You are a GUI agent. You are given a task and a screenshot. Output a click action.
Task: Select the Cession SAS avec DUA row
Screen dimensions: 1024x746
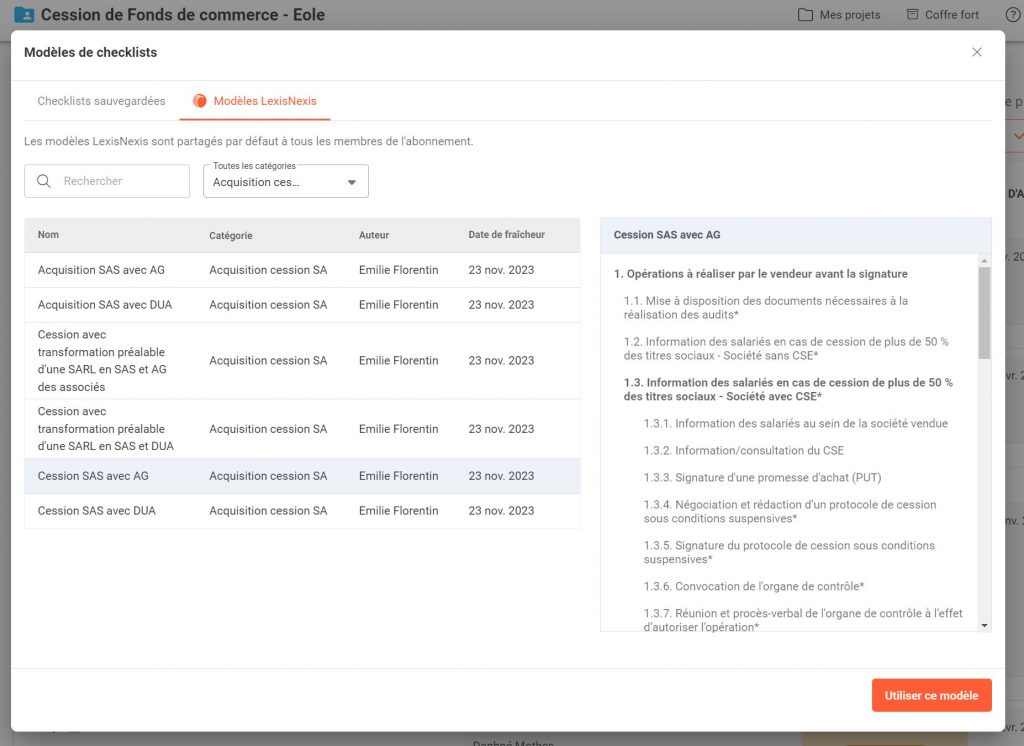point(302,511)
